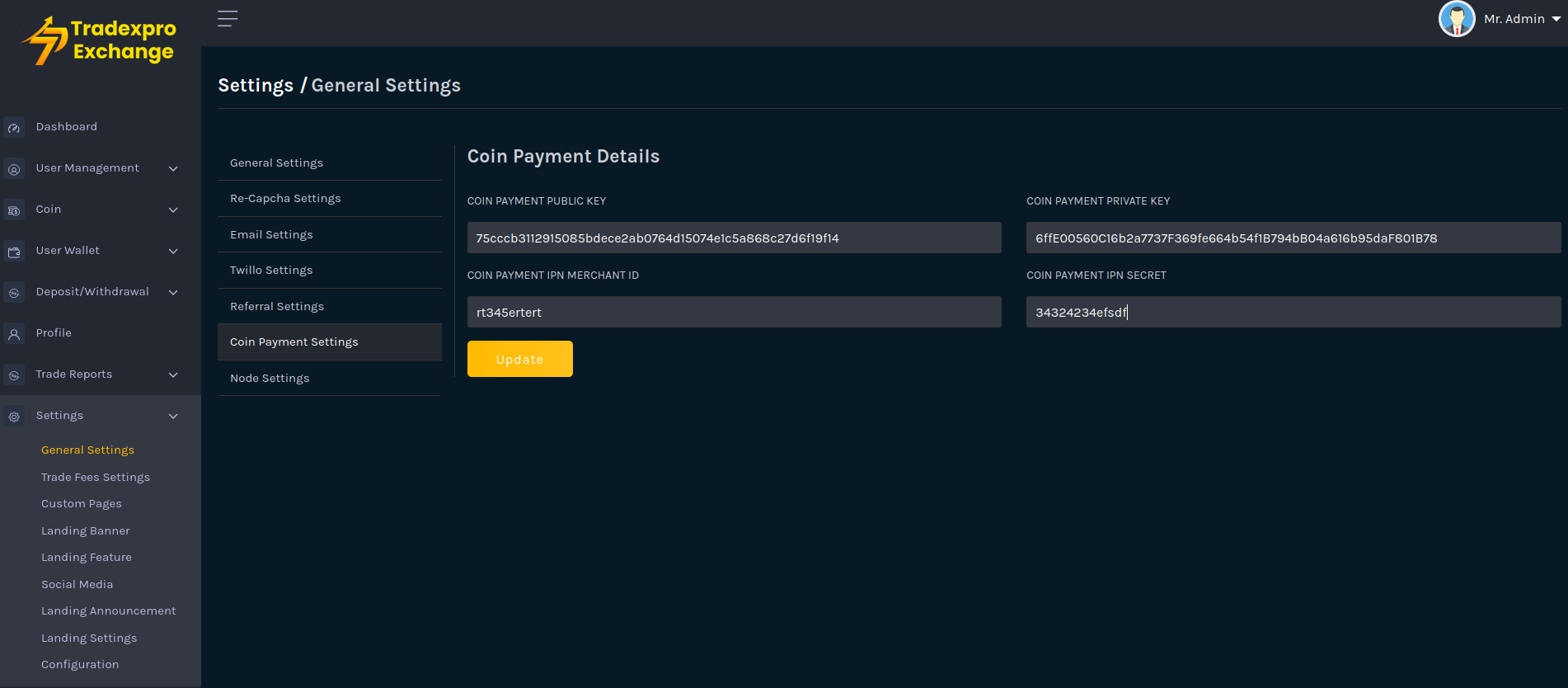Open the Email Settings tab

[271, 234]
